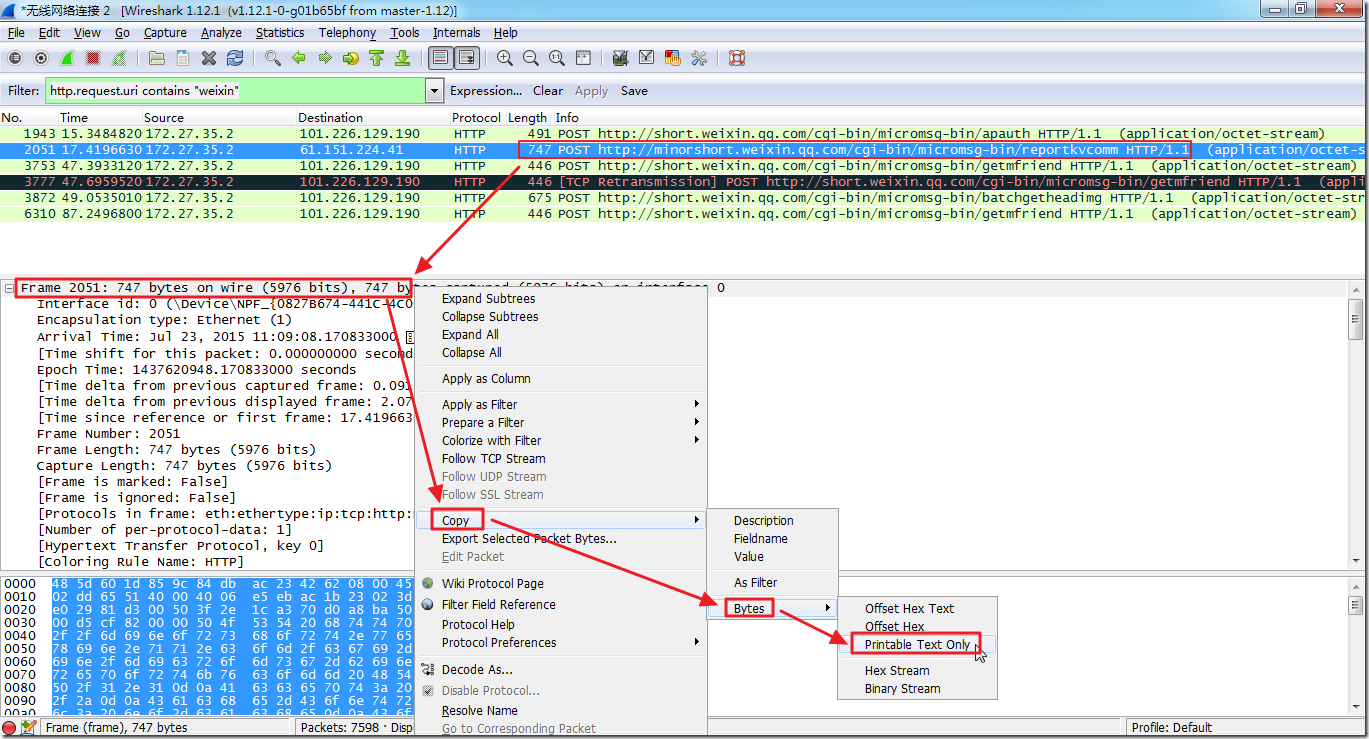Screen dimensions: 1369x739
Task: Start a new live capture
Action: (67, 58)
